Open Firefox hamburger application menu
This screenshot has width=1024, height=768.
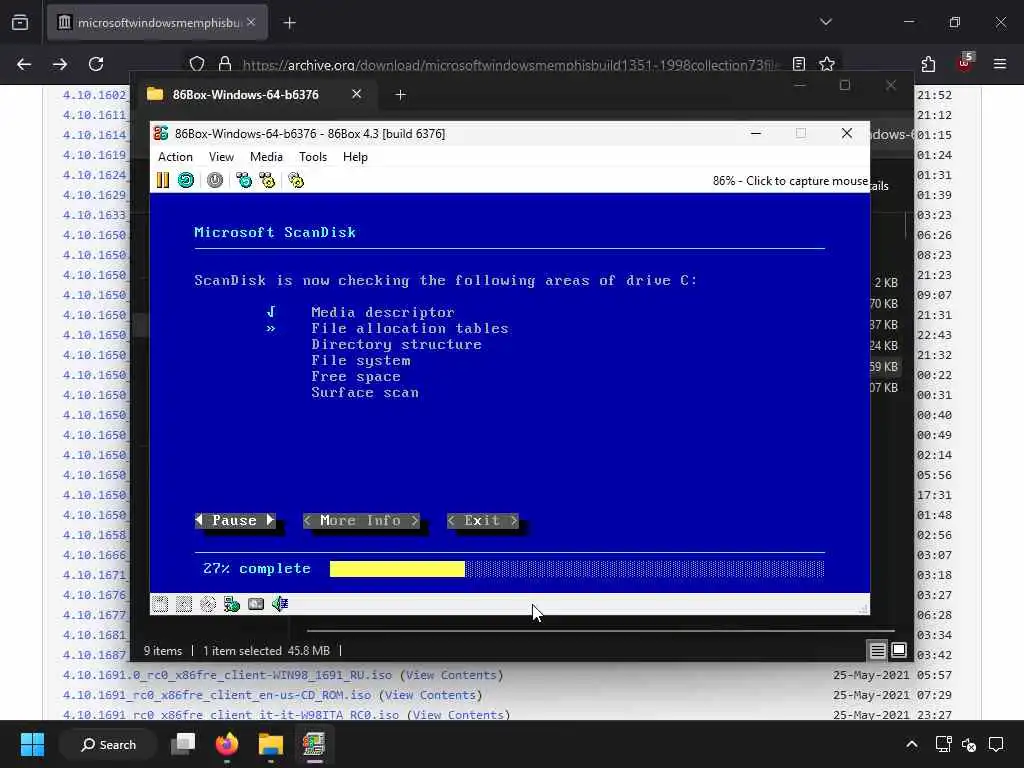coord(1000,64)
